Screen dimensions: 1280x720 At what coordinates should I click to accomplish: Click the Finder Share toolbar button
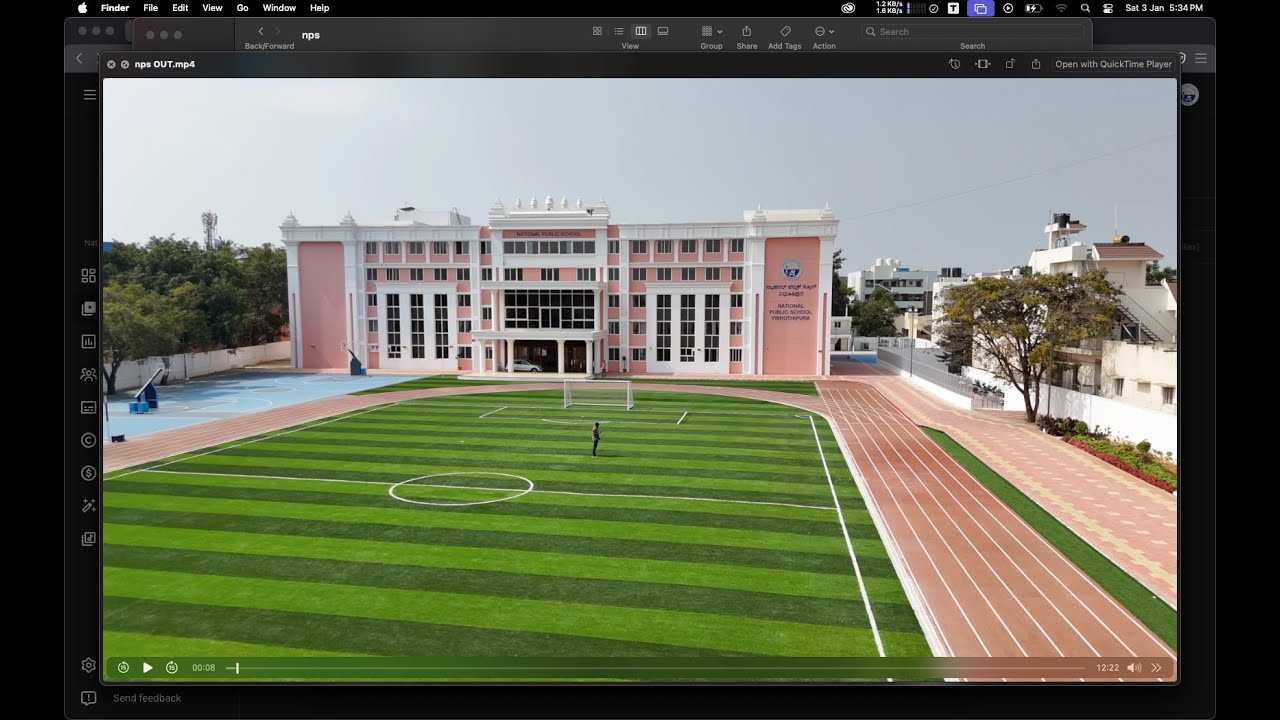(746, 31)
